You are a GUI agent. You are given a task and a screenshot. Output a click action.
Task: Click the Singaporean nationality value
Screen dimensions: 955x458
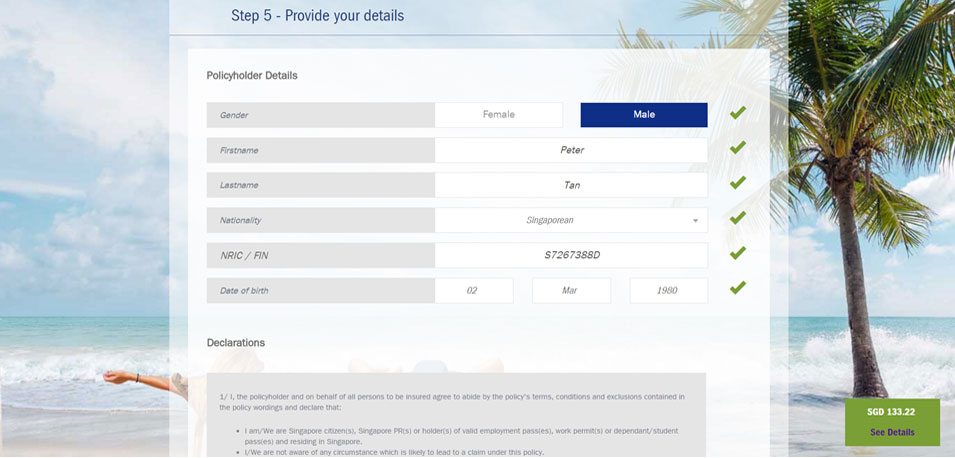(x=550, y=220)
